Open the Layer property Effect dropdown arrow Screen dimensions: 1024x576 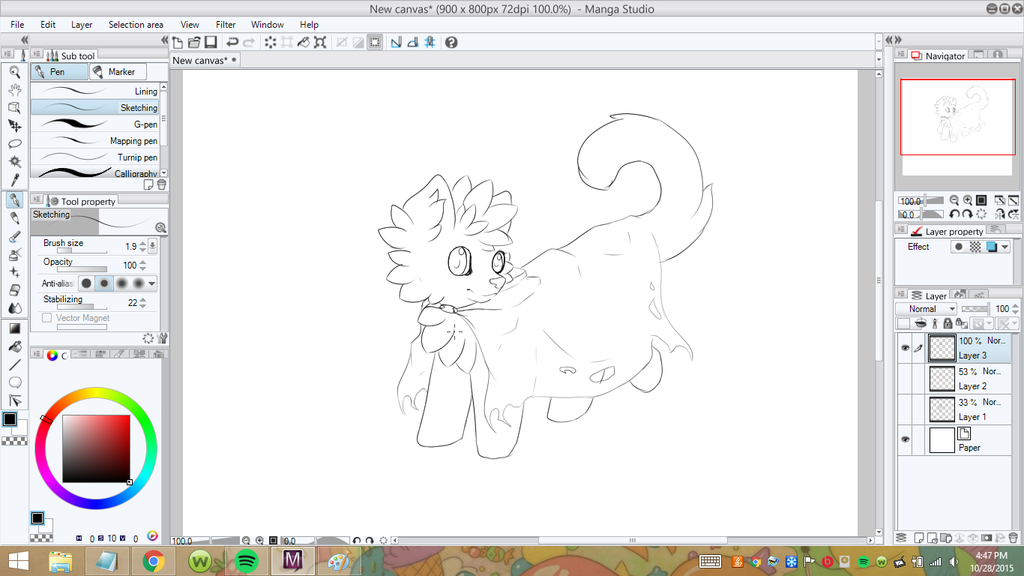pos(1005,247)
